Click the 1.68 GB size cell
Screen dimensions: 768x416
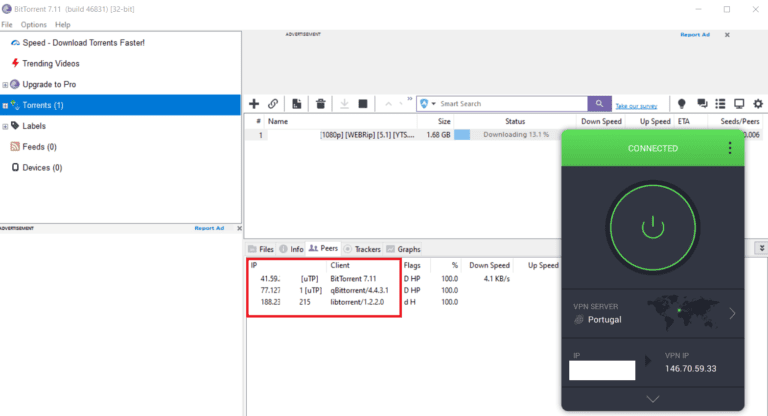tap(438, 135)
